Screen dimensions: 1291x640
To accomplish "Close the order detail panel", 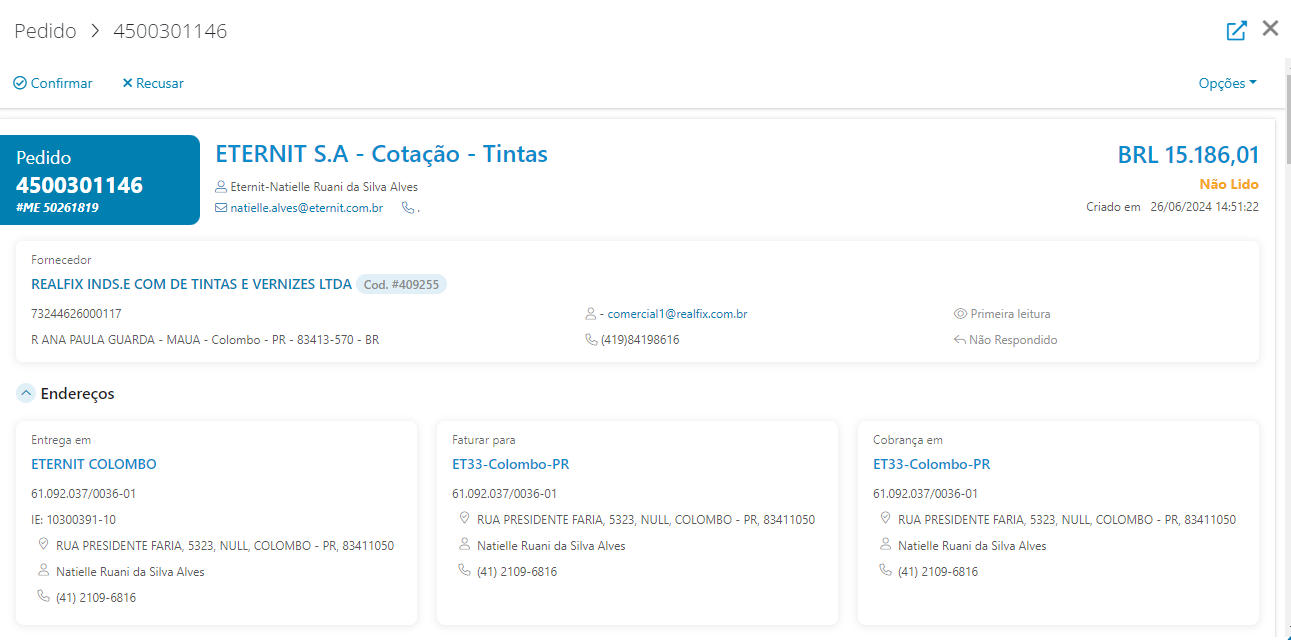I will pyautogui.click(x=1270, y=29).
